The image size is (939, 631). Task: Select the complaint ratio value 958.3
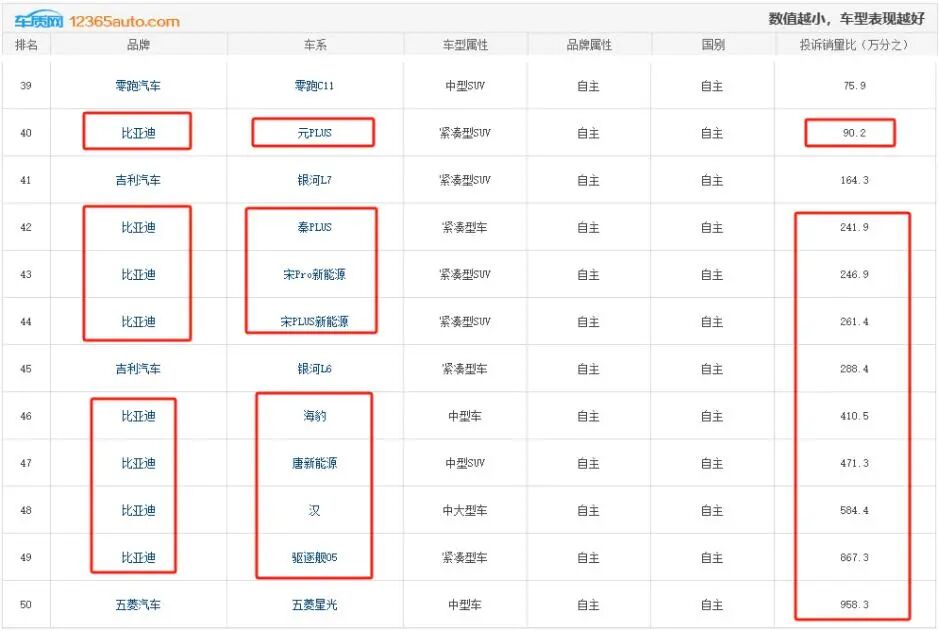pyautogui.click(x=855, y=605)
